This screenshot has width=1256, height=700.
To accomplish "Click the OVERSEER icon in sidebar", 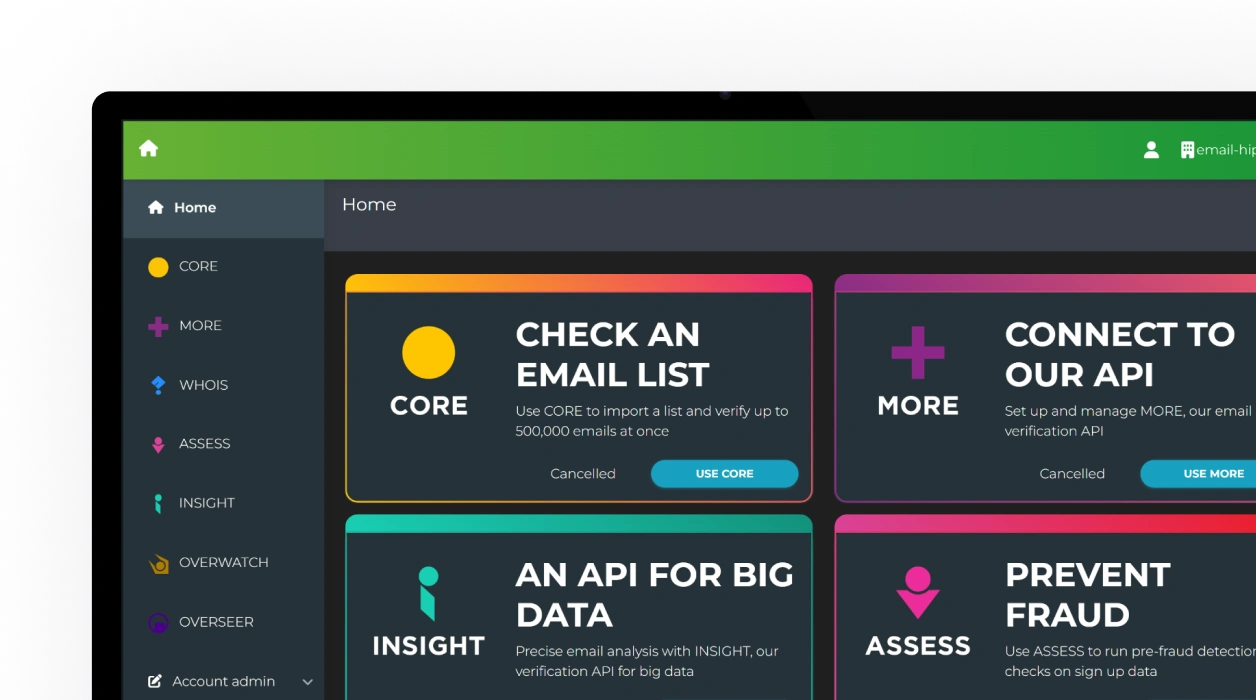I will 158,622.
